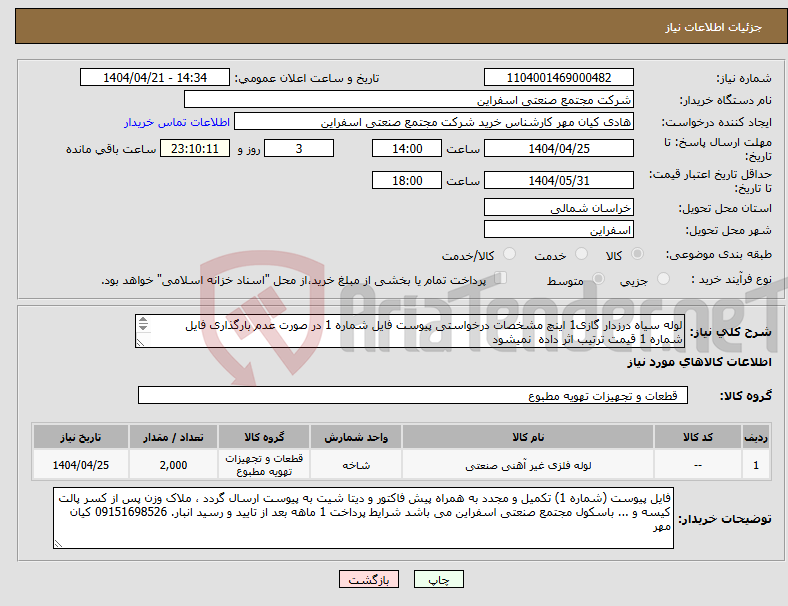
Task: Click the province field خراسان شمالی
Action: tap(558, 208)
